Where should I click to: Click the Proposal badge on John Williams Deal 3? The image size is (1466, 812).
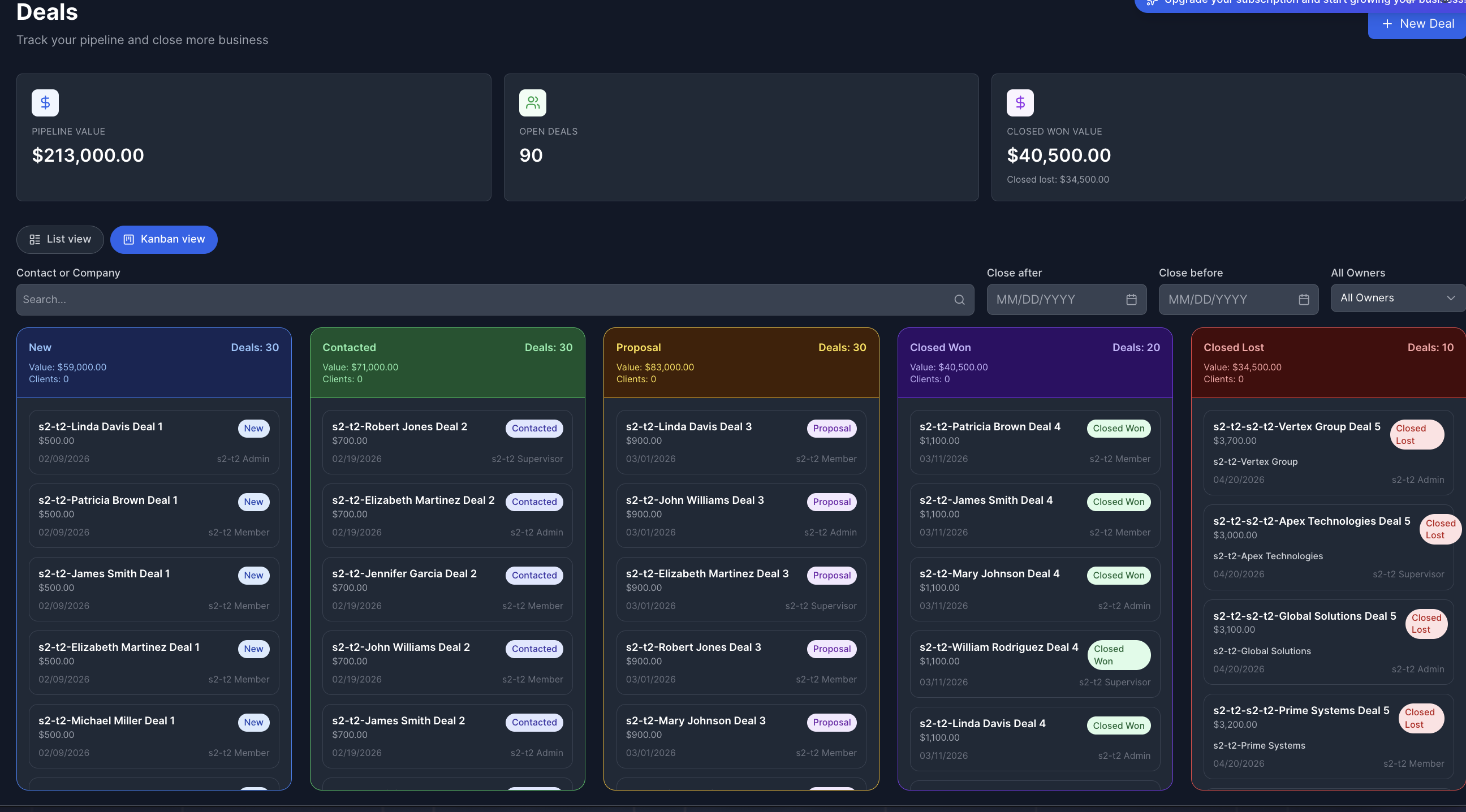point(831,502)
